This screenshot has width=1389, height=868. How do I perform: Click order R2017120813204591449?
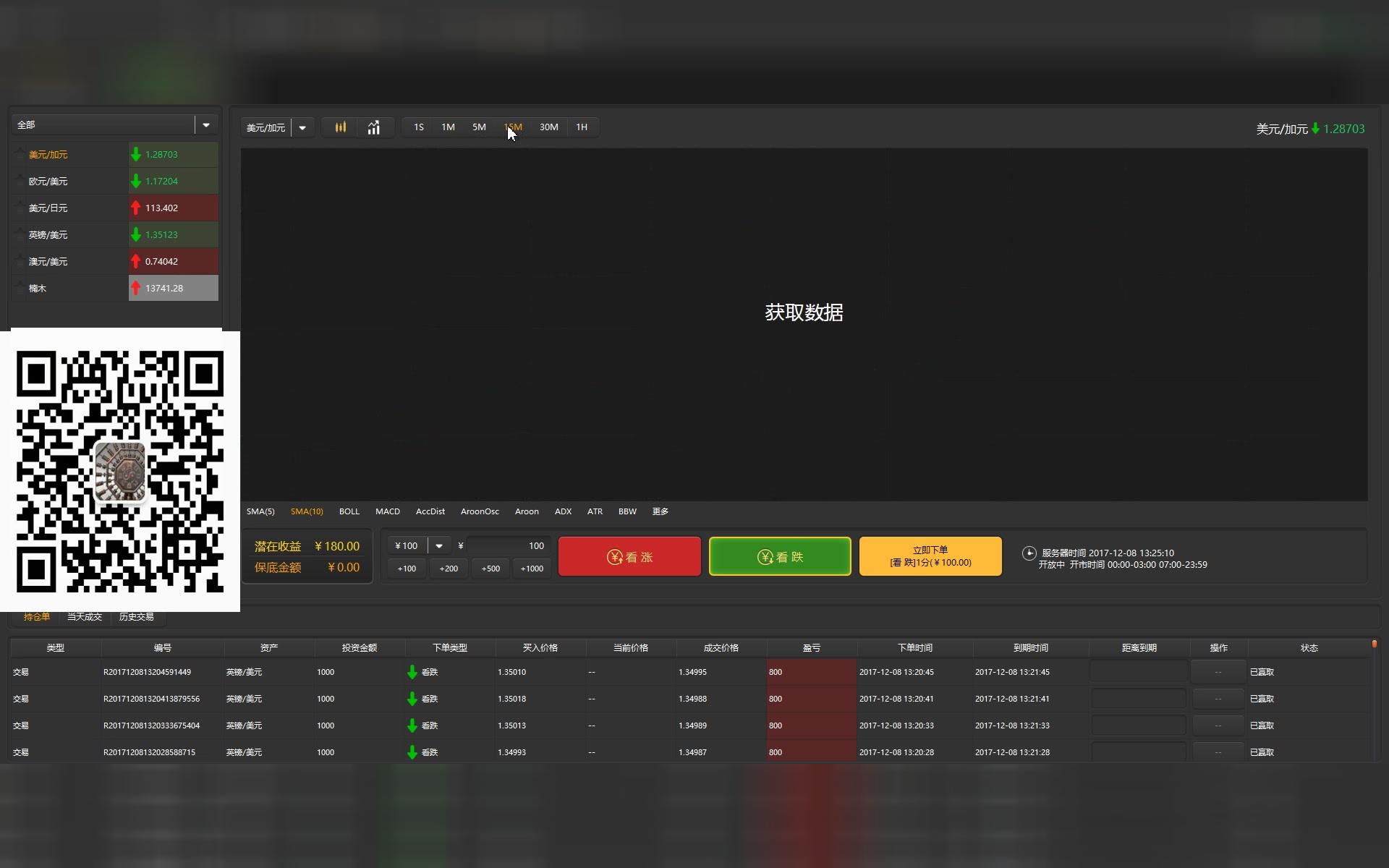pos(147,672)
